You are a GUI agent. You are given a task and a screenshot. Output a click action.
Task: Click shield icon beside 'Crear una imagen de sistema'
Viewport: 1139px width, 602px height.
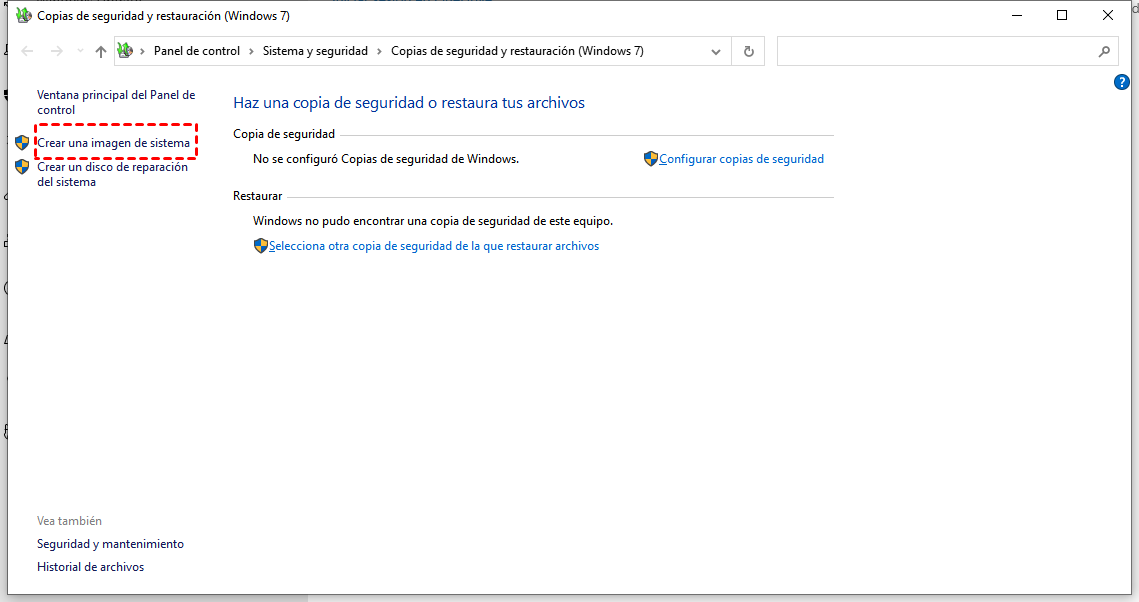[22, 143]
